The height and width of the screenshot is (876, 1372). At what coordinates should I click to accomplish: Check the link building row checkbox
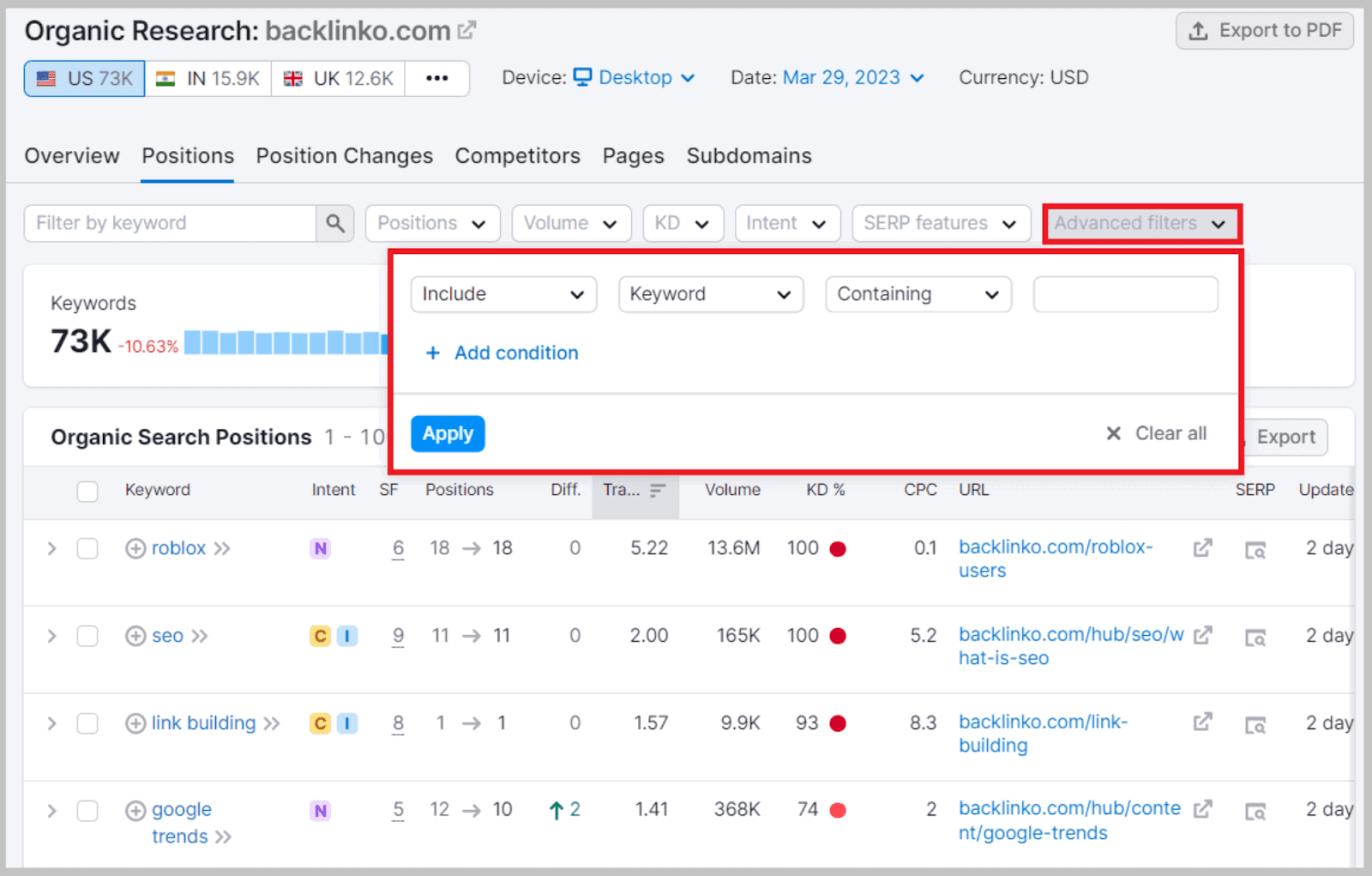pos(87,723)
